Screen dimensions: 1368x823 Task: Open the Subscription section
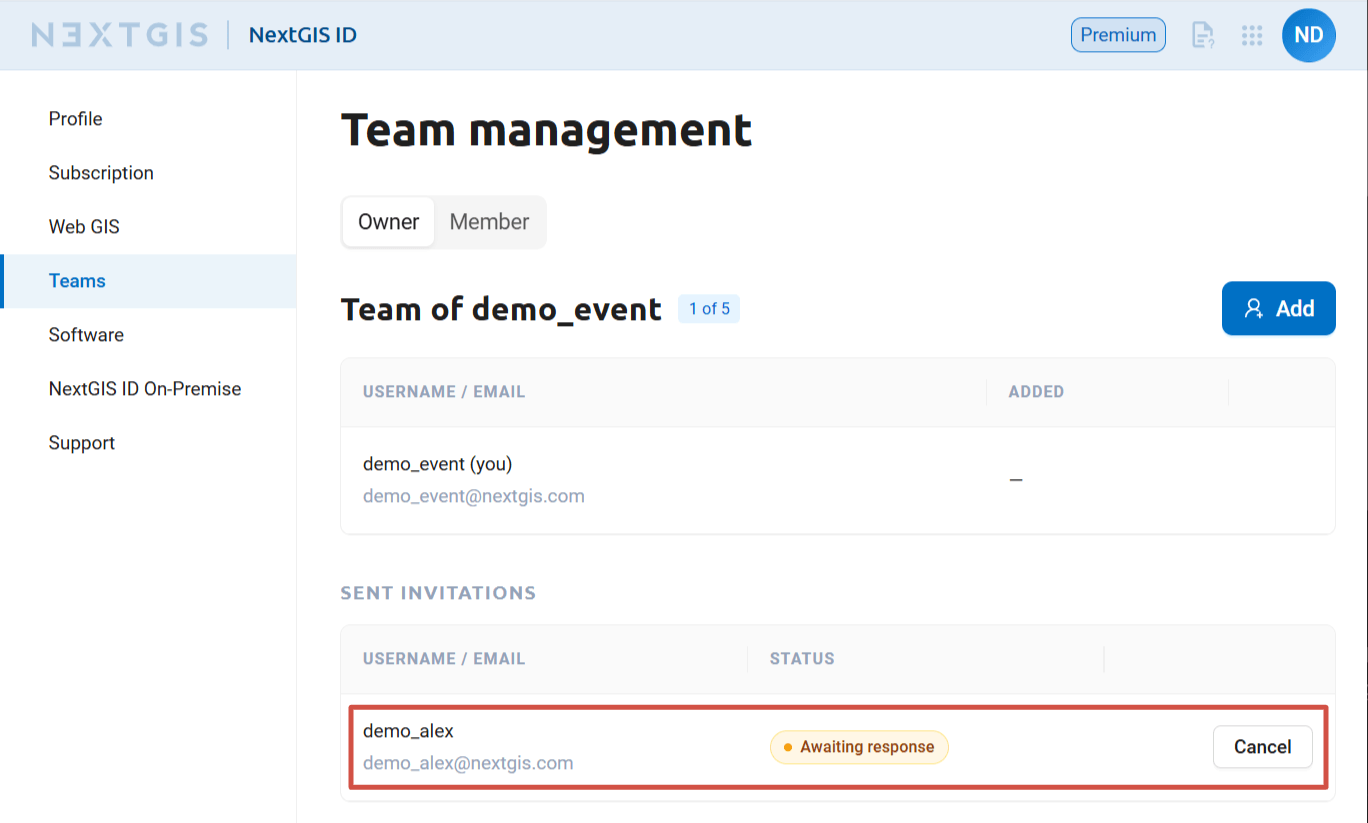click(148, 173)
